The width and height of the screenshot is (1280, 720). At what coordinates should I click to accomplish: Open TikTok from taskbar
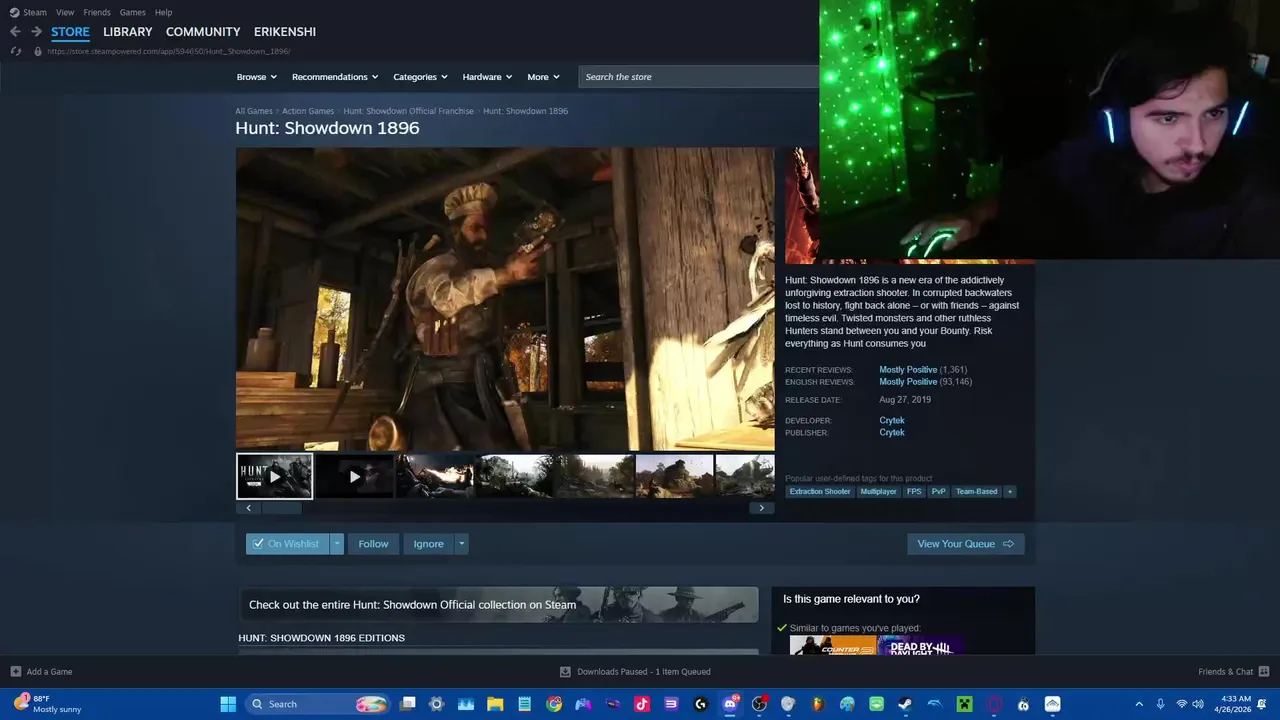(642, 704)
